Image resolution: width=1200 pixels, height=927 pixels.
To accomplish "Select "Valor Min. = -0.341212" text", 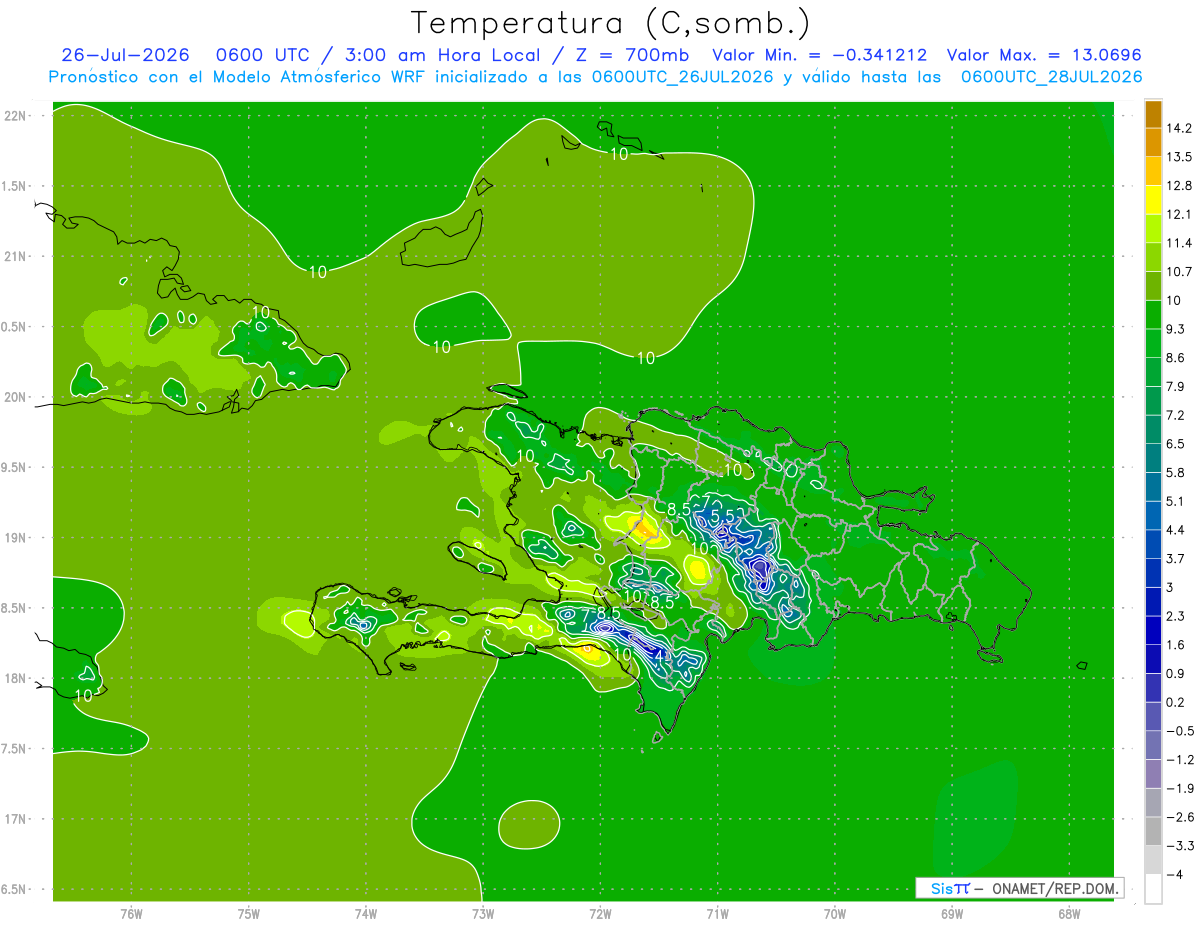I will coord(819,55).
